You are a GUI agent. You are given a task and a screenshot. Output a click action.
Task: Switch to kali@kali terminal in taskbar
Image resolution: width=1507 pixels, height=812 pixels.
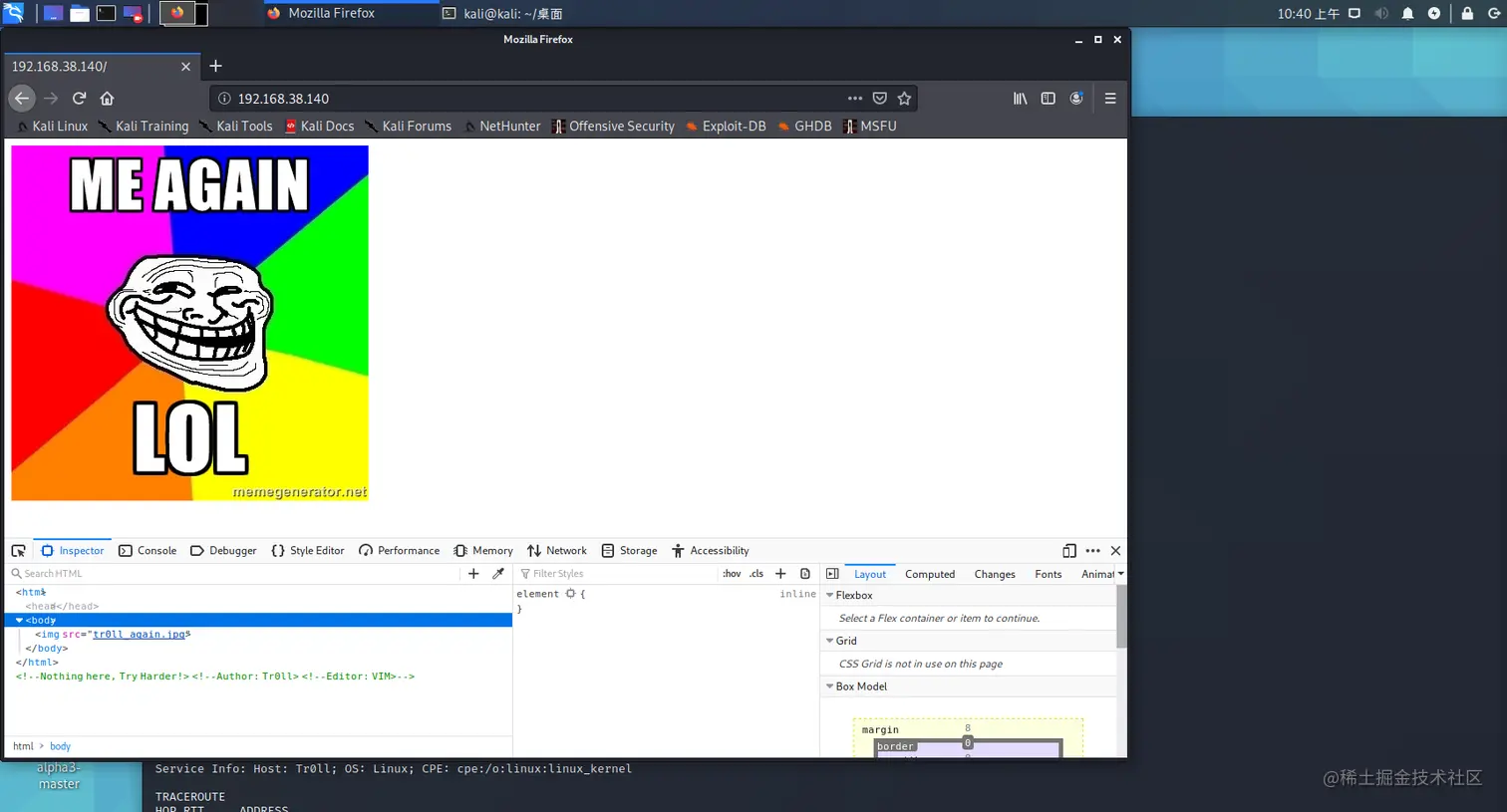click(x=503, y=14)
